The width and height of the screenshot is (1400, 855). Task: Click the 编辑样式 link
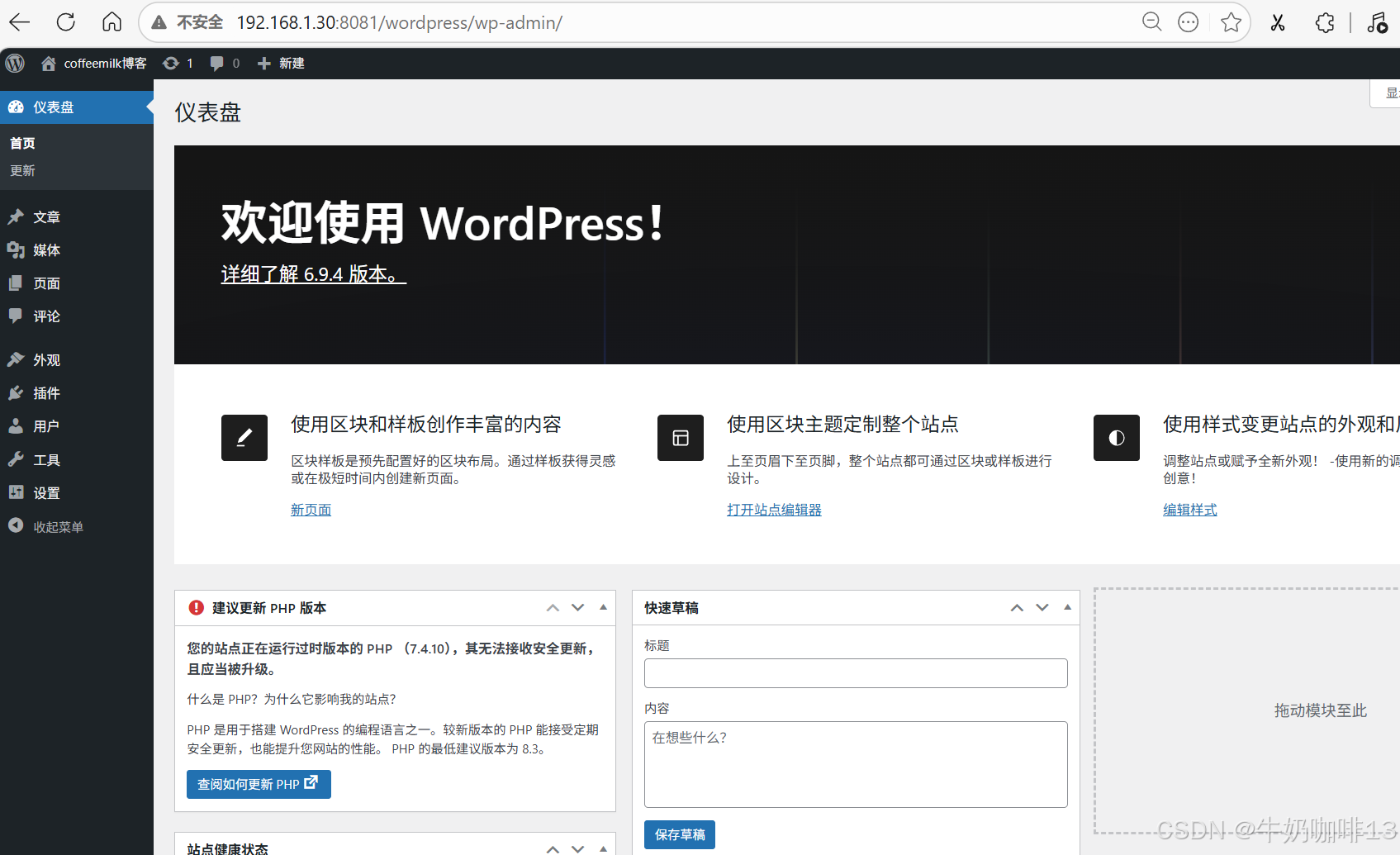pyautogui.click(x=1190, y=510)
